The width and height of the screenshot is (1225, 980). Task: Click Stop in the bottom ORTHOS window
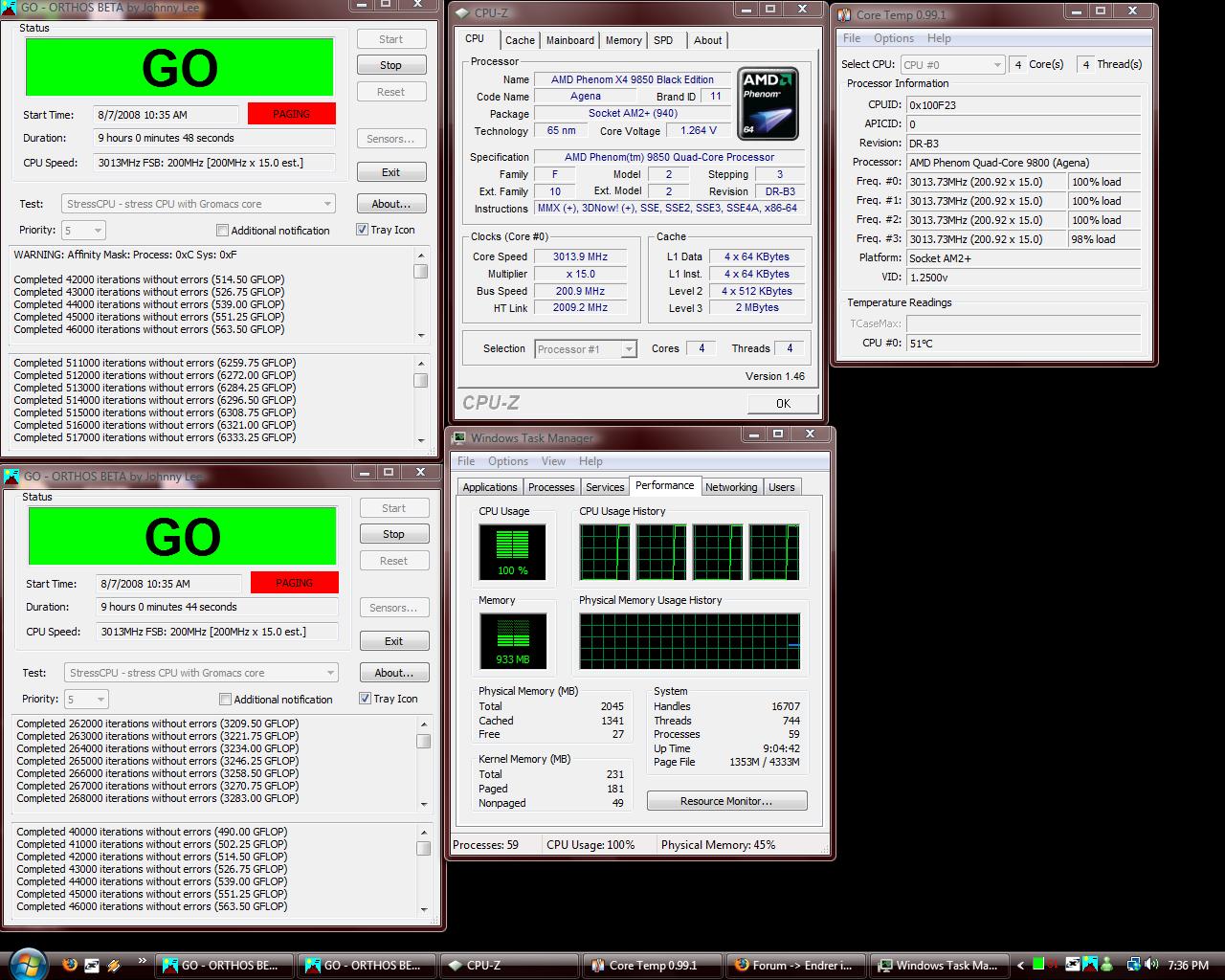click(x=393, y=534)
